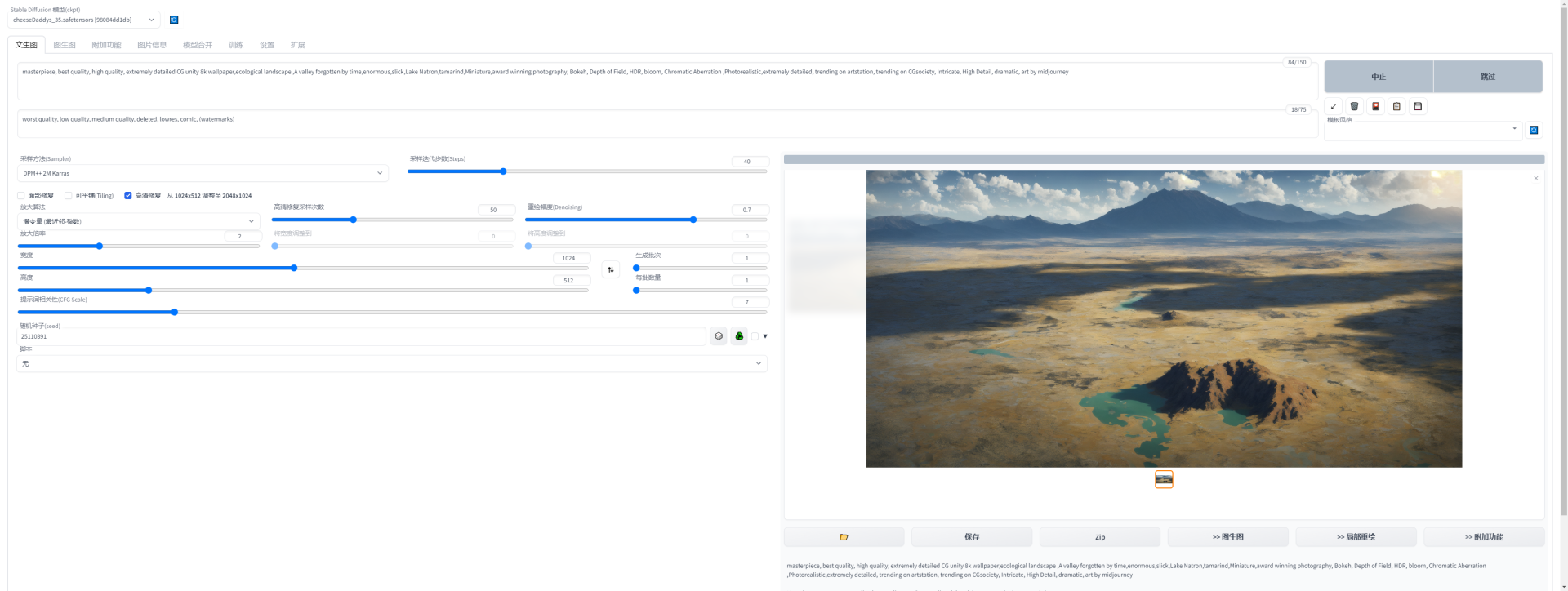Click the clipboard icon to apply styles

coord(1397,106)
